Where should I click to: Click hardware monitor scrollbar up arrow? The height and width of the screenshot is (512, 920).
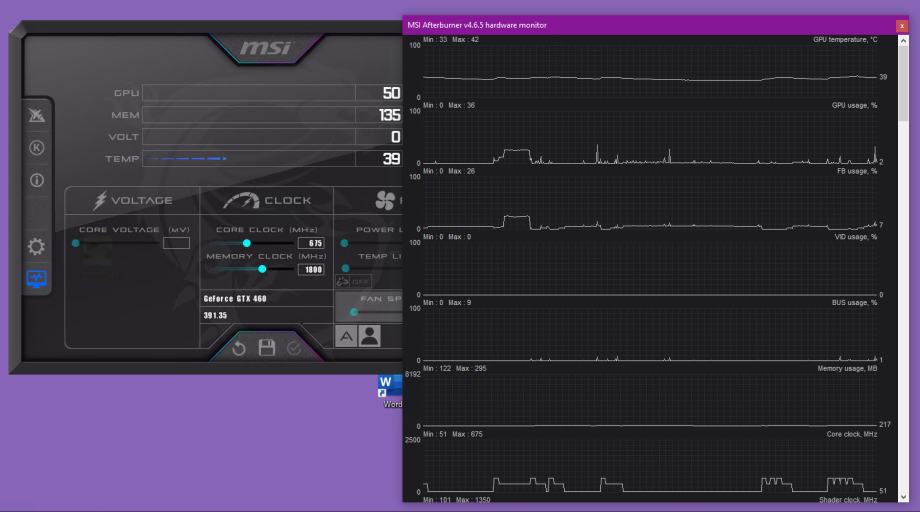(903, 41)
